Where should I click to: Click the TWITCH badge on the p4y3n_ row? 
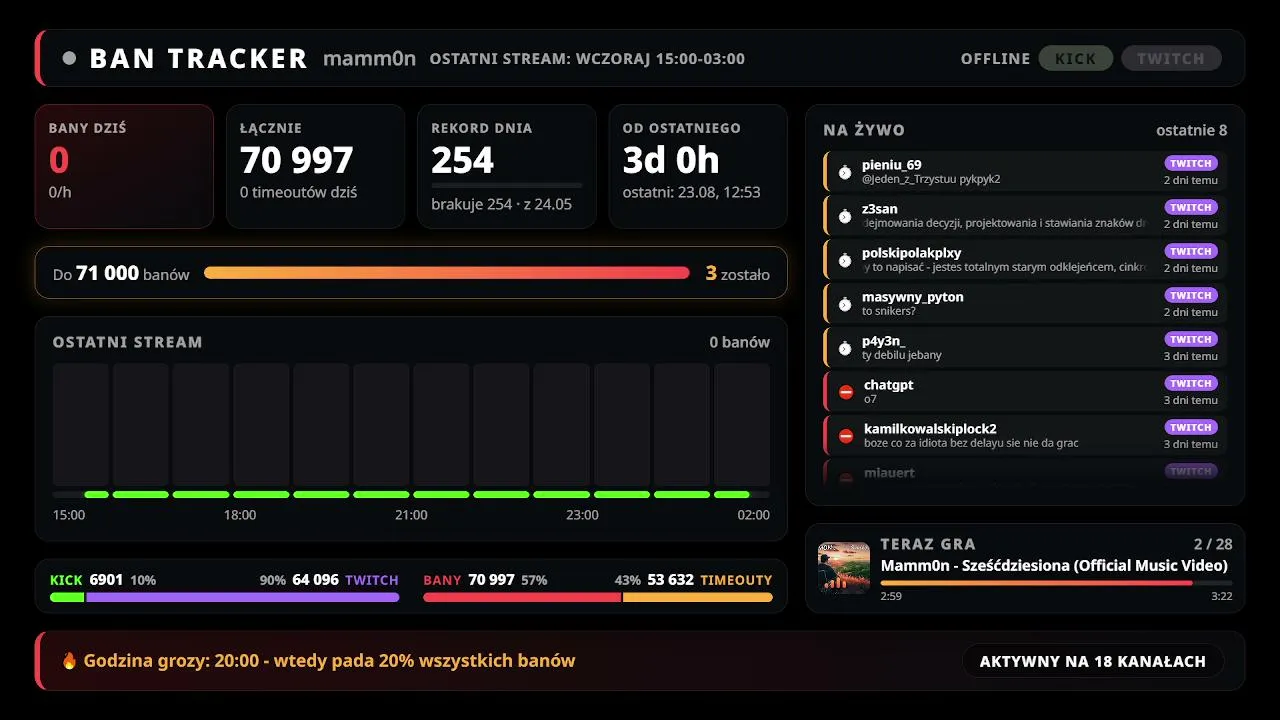1191,339
